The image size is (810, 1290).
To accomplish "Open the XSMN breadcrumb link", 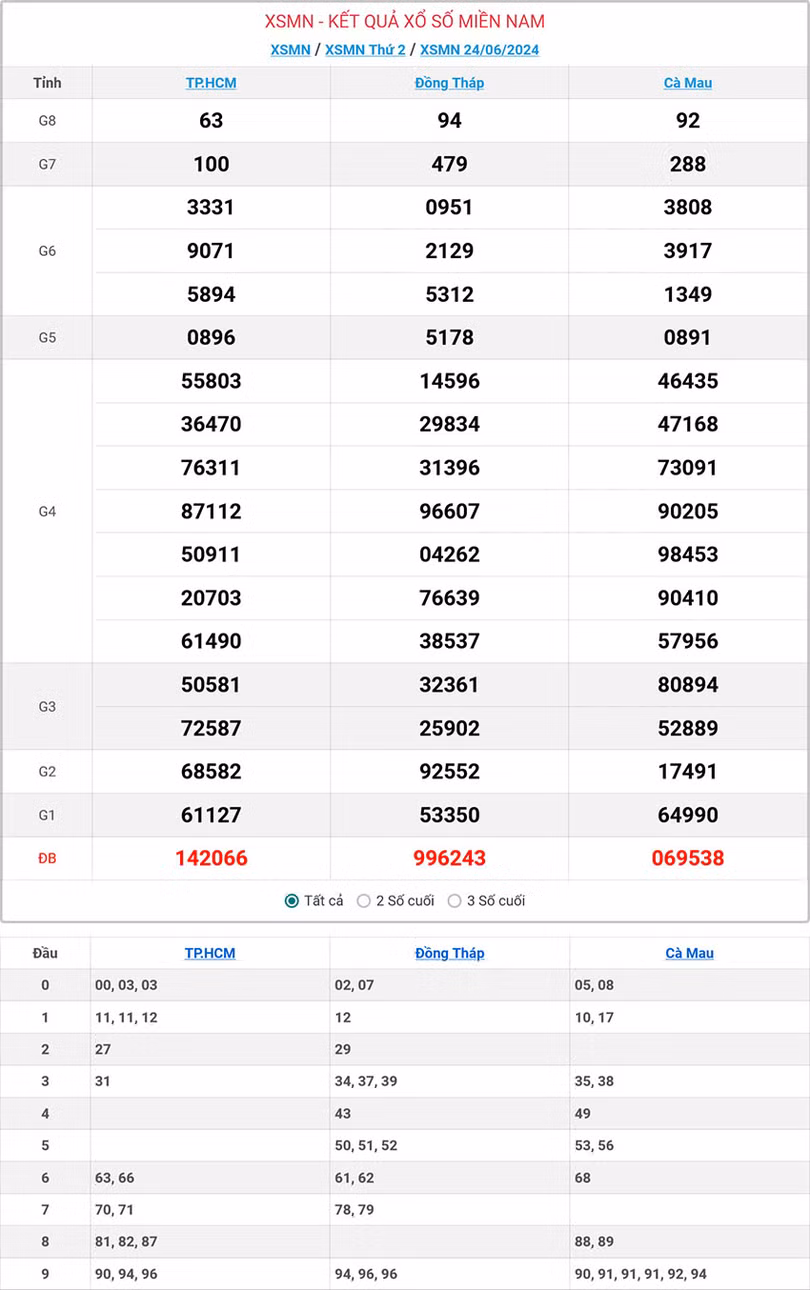I will coord(290,50).
